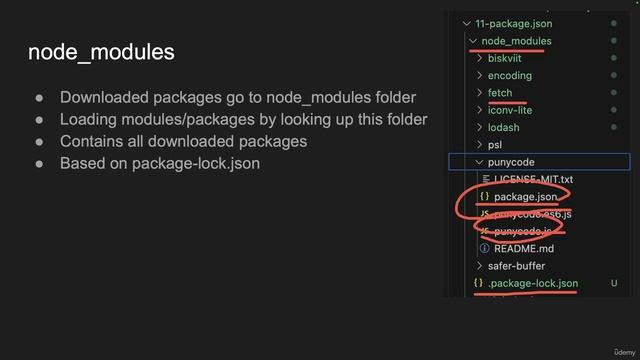Click the JSON braces icon beside package.json

484,196
